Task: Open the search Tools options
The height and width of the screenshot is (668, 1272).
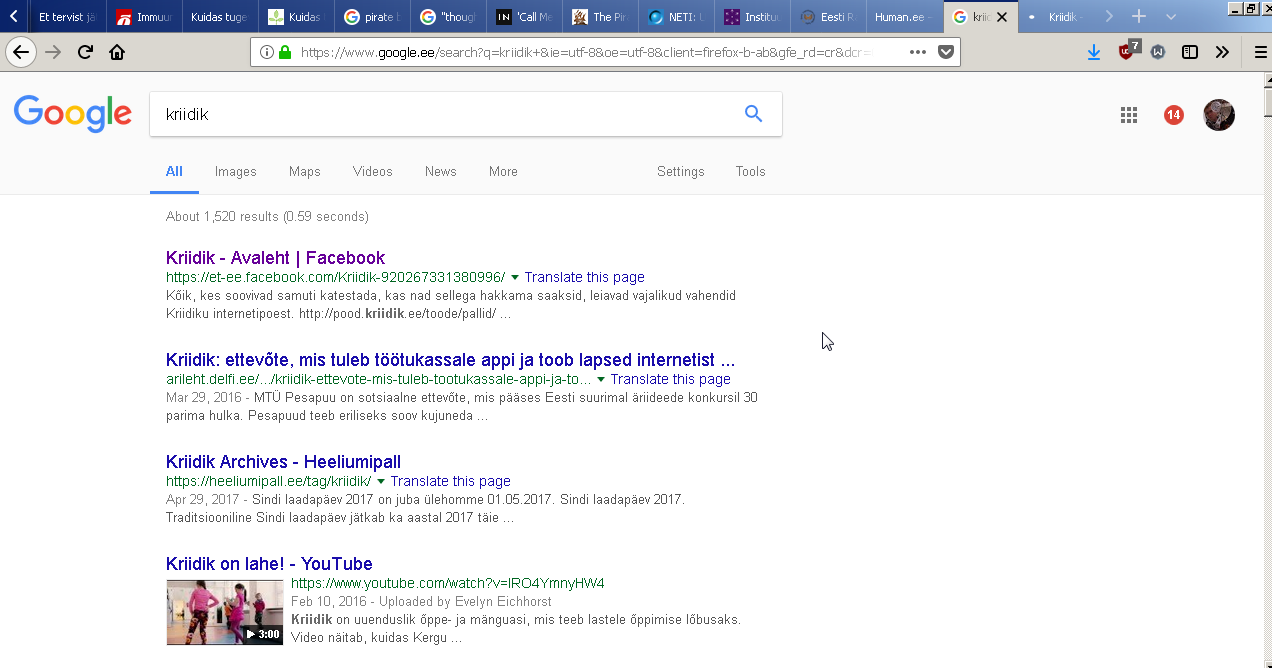Action: pos(750,171)
